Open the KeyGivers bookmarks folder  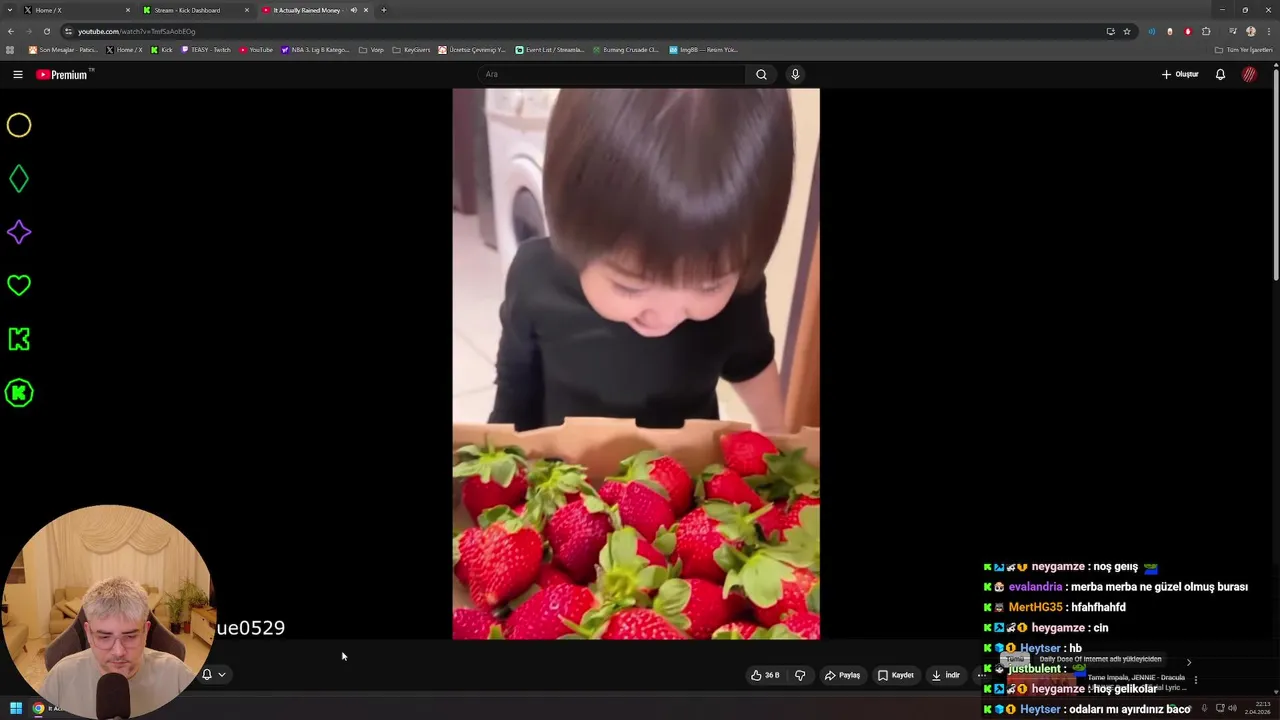(411, 50)
